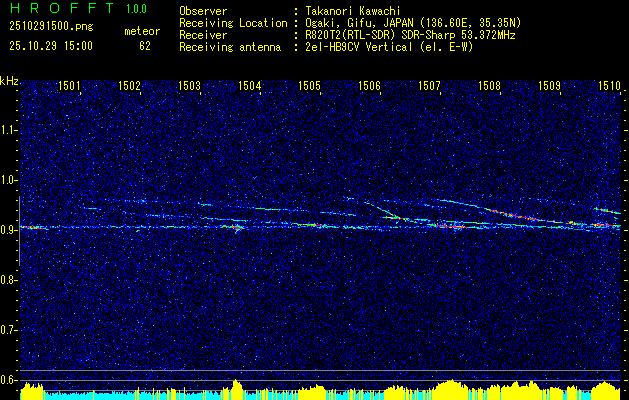Click the 1507 time marker
This screenshot has width=629, height=400.
click(430, 85)
